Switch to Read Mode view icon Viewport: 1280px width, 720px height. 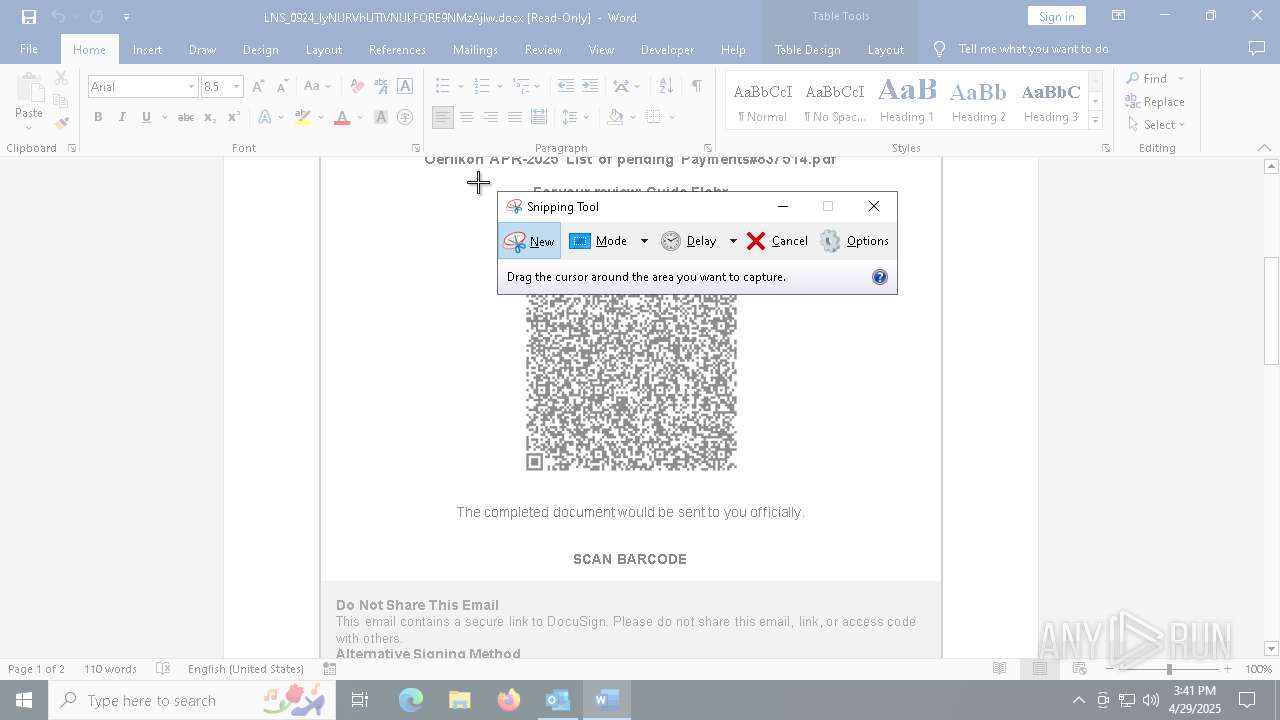tap(999, 669)
